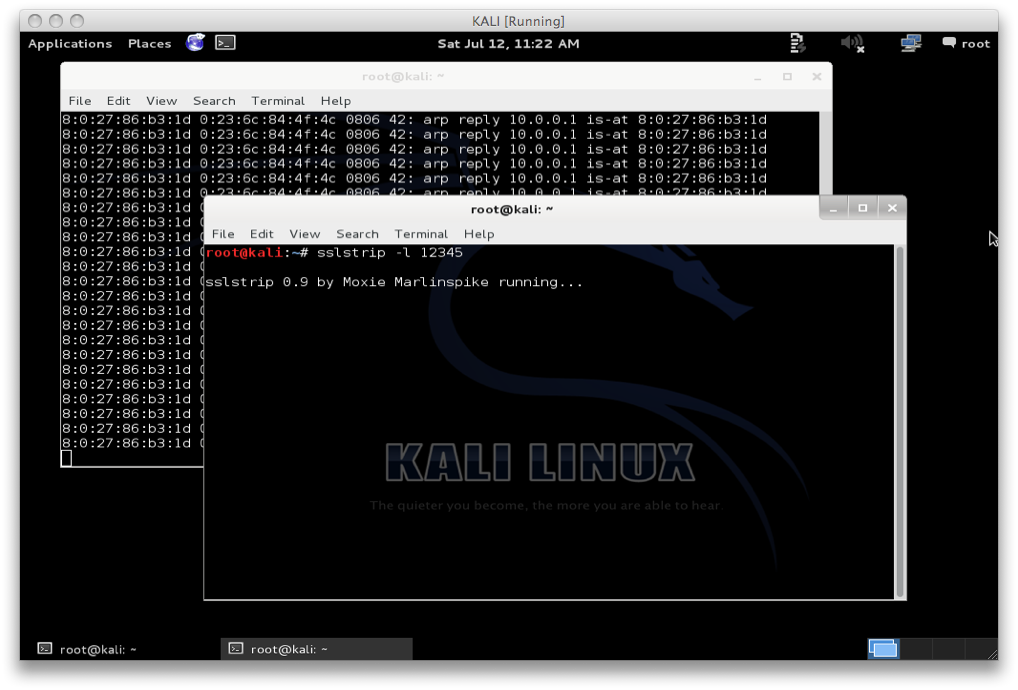Close the background arp terminal window
The image size is (1018, 690).
(x=817, y=77)
